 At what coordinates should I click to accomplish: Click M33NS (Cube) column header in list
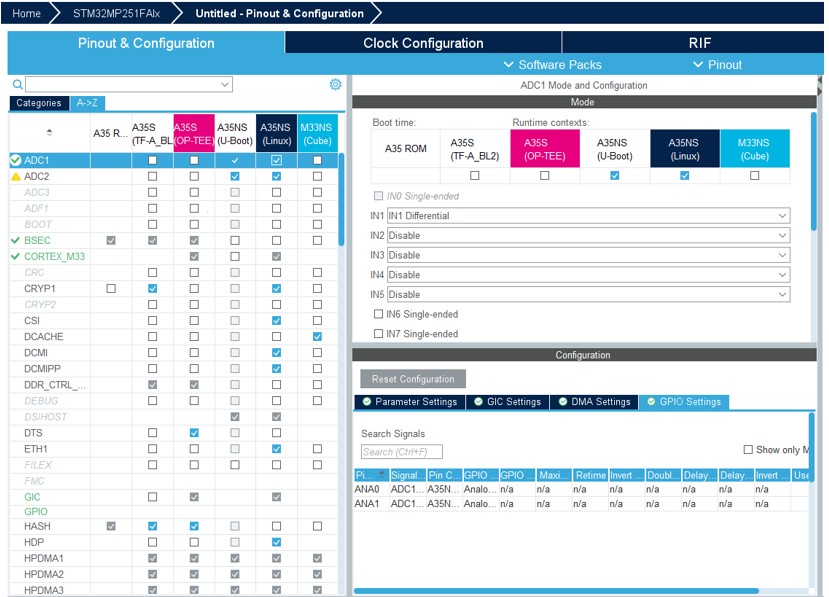point(317,134)
